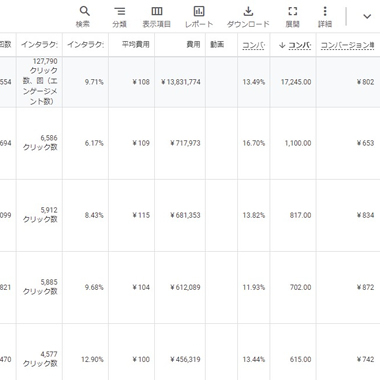The image size is (380, 380).
Task: Click the interaction rate 8.43%
Action: [94, 215]
